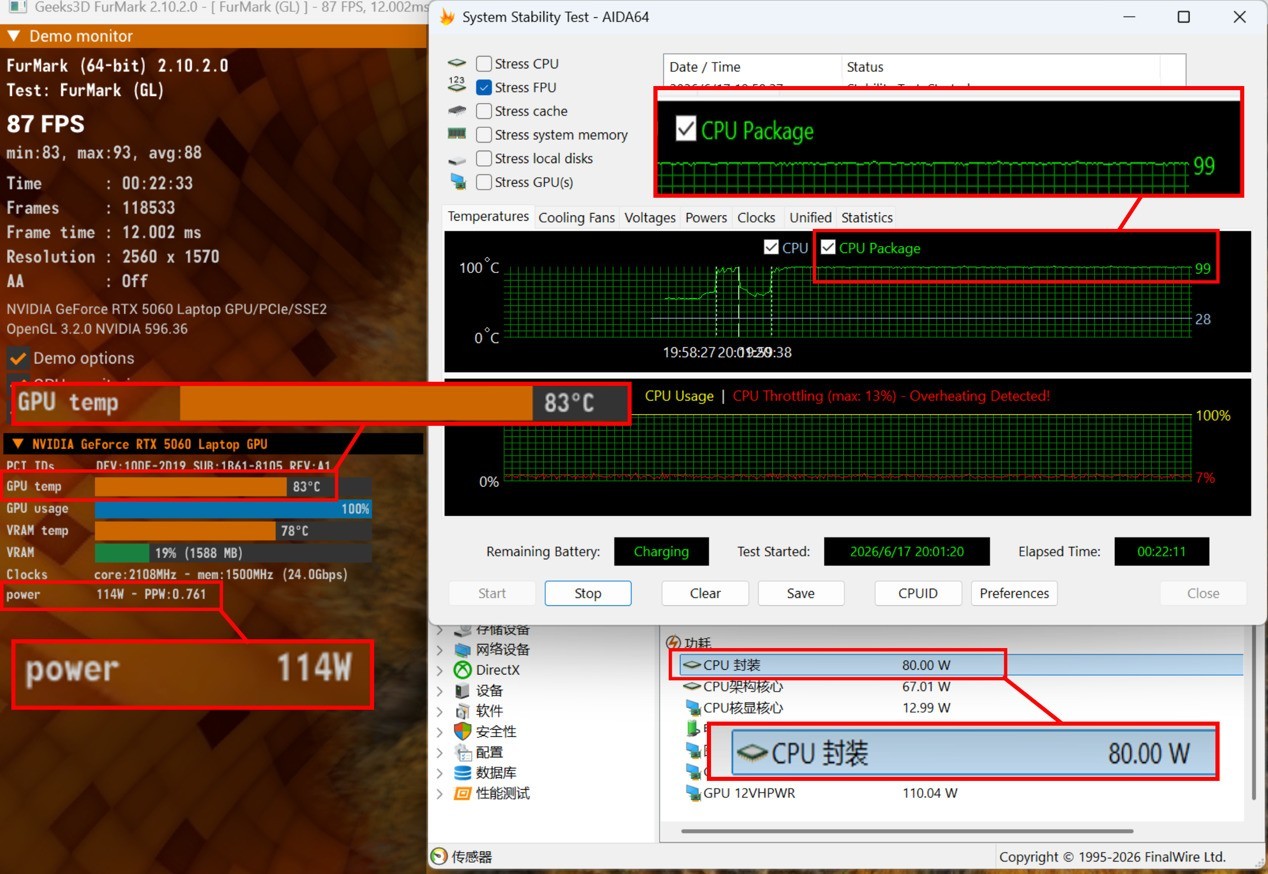Click the RAM stick icon beside Stress system memory
This screenshot has width=1268, height=874.
click(457, 134)
